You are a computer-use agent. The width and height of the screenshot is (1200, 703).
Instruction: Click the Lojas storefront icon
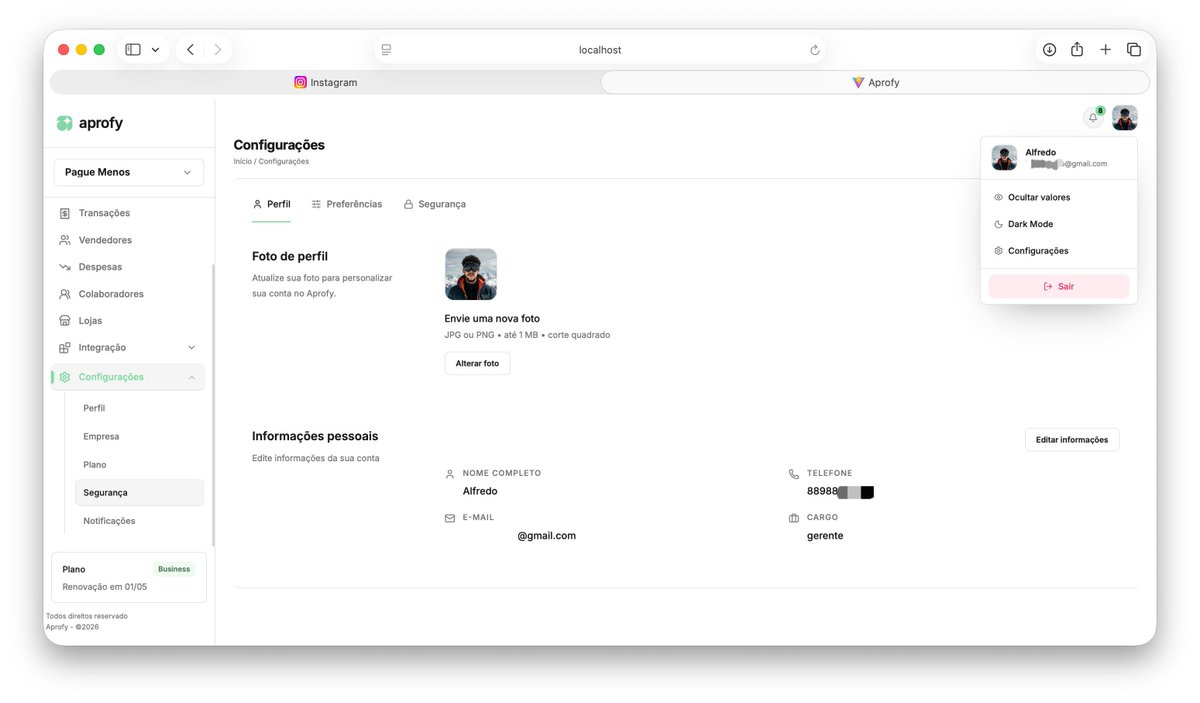(65, 321)
